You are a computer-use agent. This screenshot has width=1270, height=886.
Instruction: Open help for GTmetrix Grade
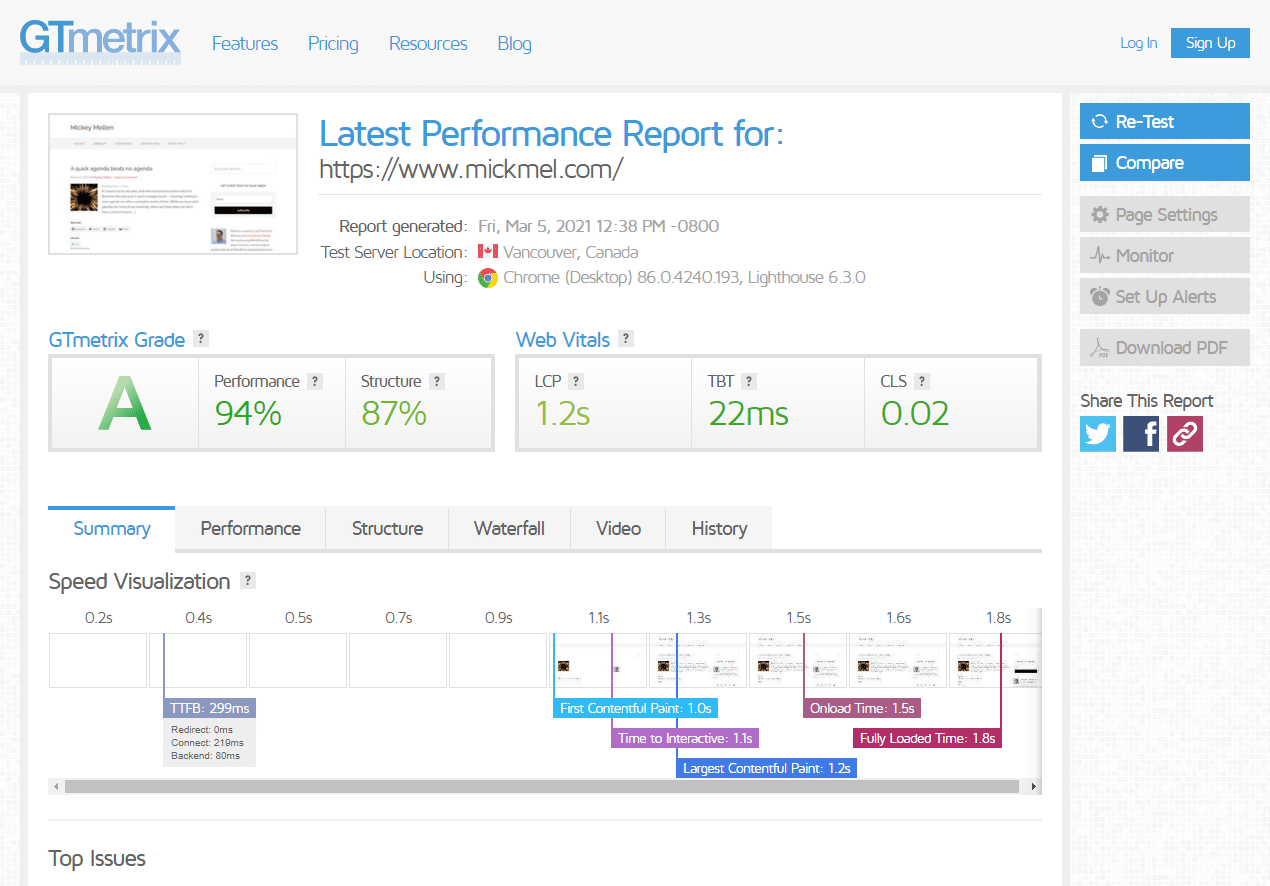click(201, 338)
